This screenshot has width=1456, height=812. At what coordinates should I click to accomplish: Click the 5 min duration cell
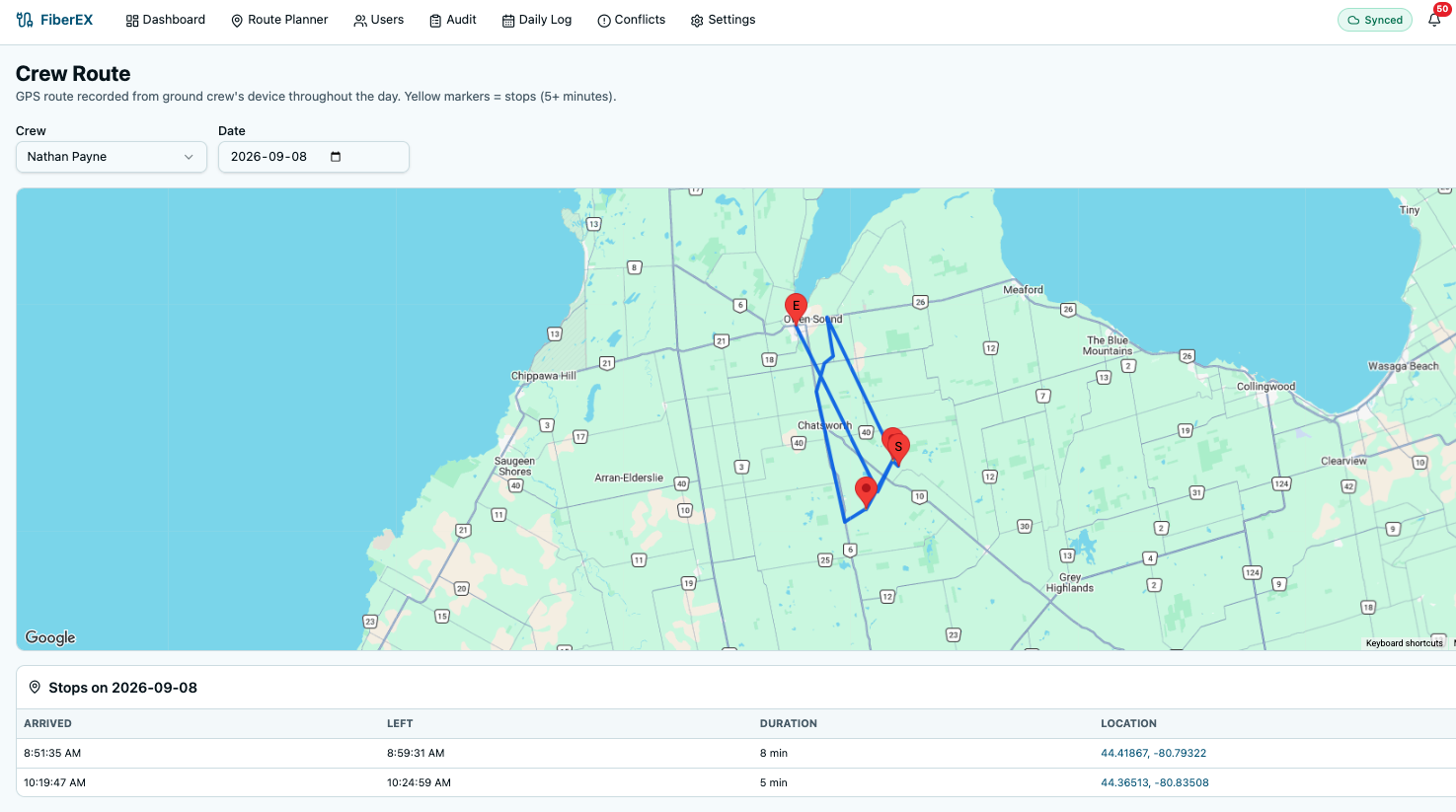click(x=774, y=782)
